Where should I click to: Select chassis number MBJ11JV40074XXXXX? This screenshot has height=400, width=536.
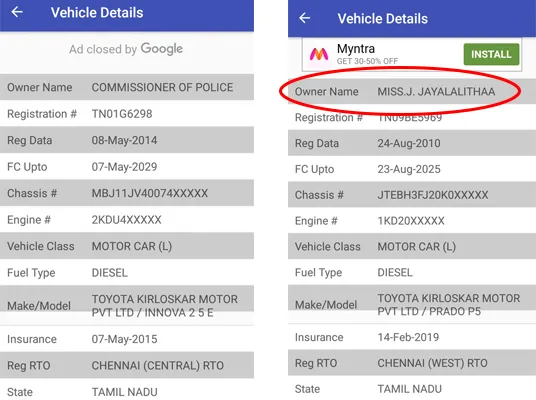click(x=150, y=193)
